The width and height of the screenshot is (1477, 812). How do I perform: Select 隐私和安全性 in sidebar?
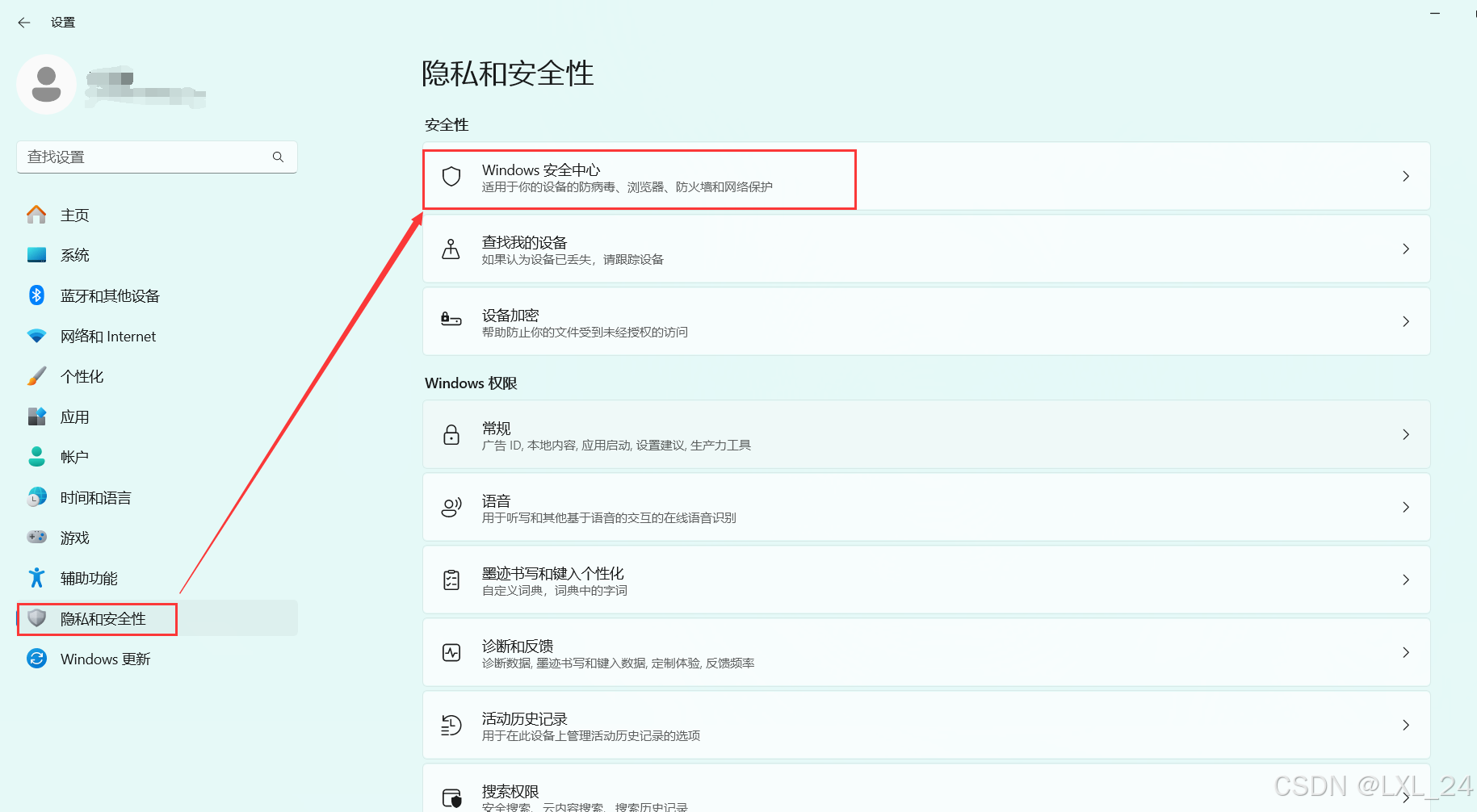[157, 618]
